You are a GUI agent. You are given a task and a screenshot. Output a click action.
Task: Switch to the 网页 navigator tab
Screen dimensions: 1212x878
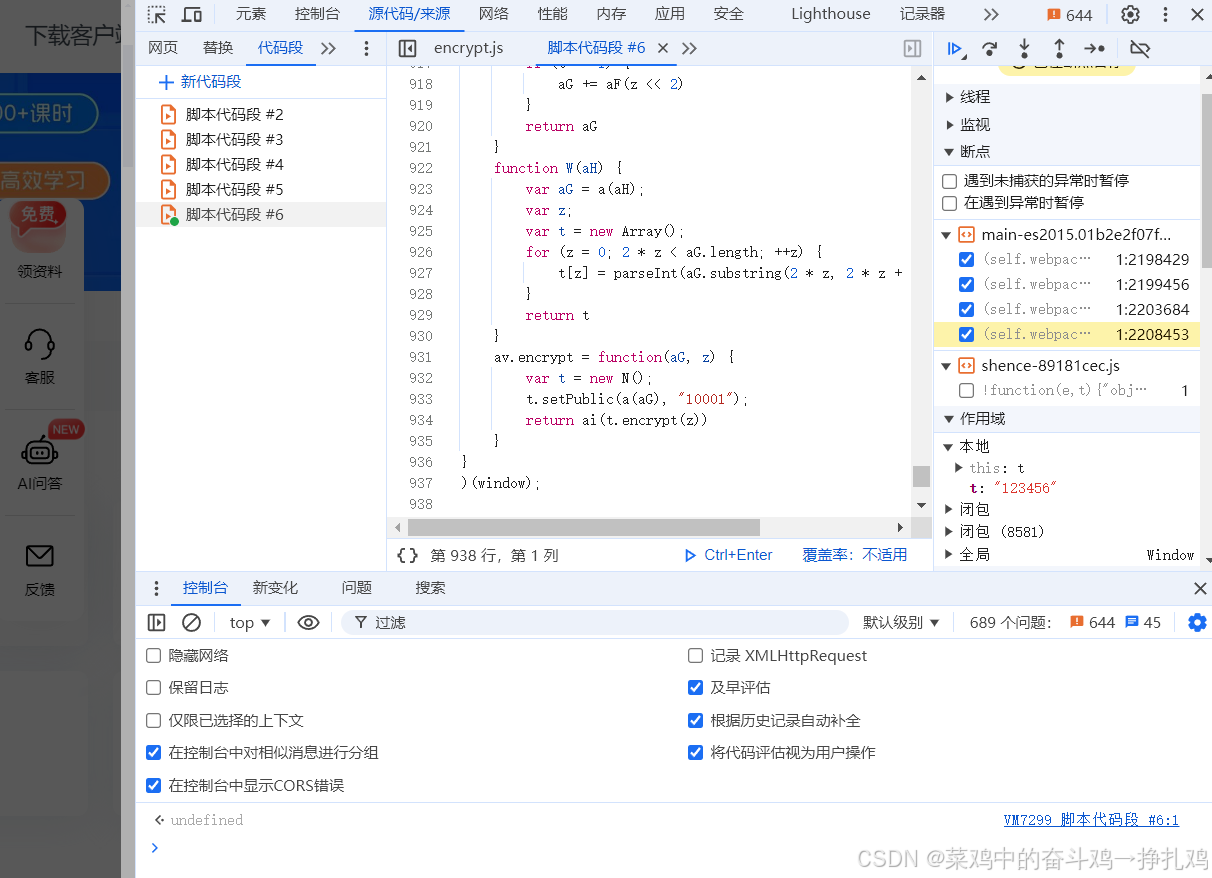click(x=163, y=48)
